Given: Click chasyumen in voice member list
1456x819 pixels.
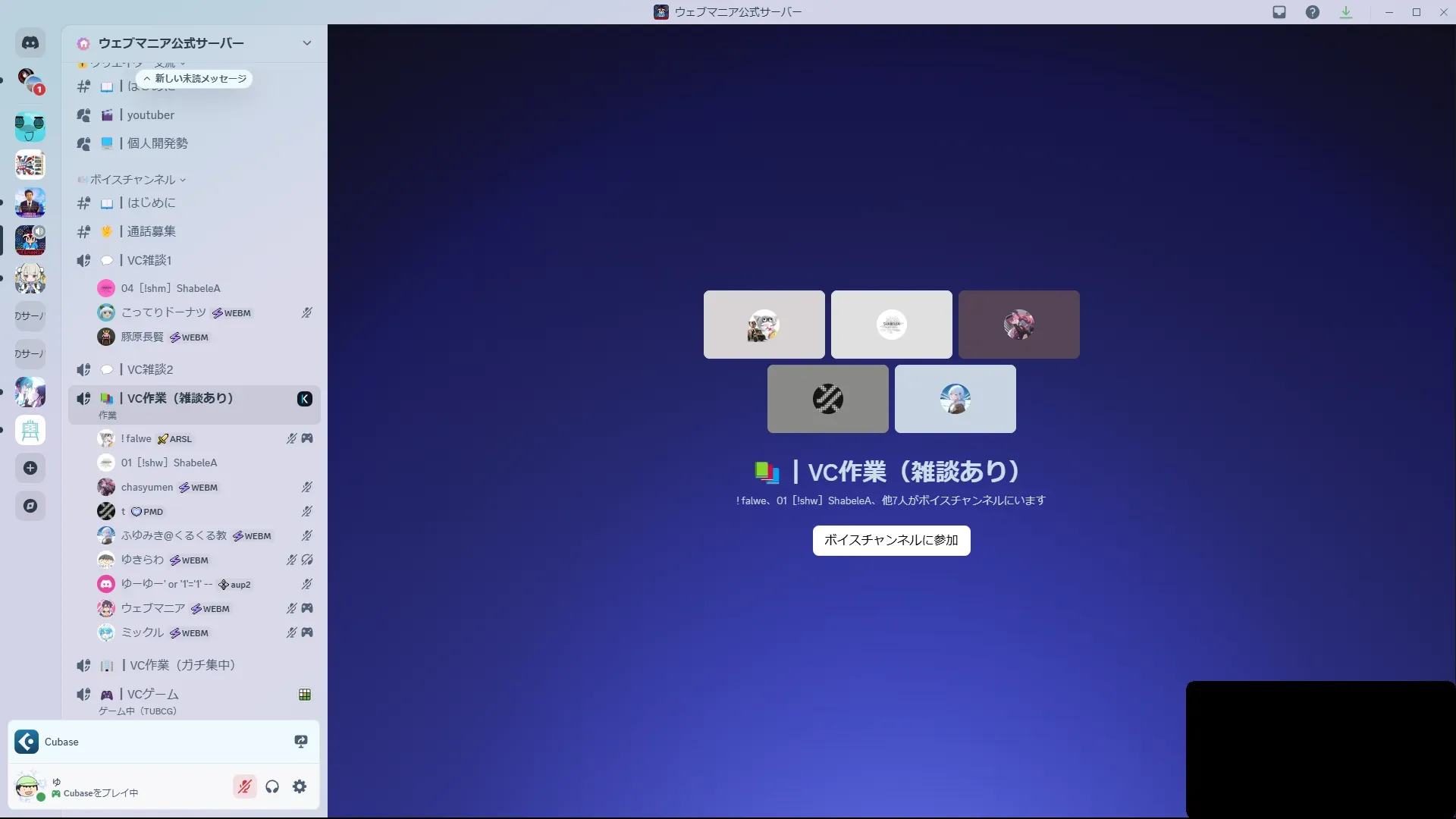Looking at the screenshot, I should click(x=147, y=487).
